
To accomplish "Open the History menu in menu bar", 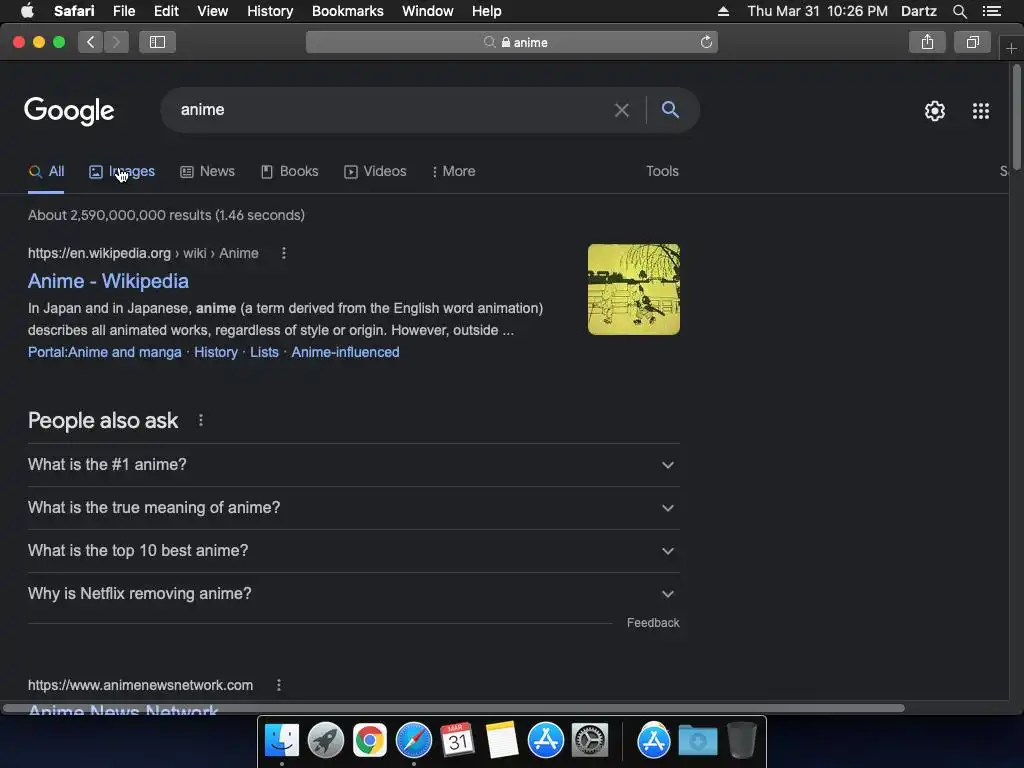I will [270, 11].
